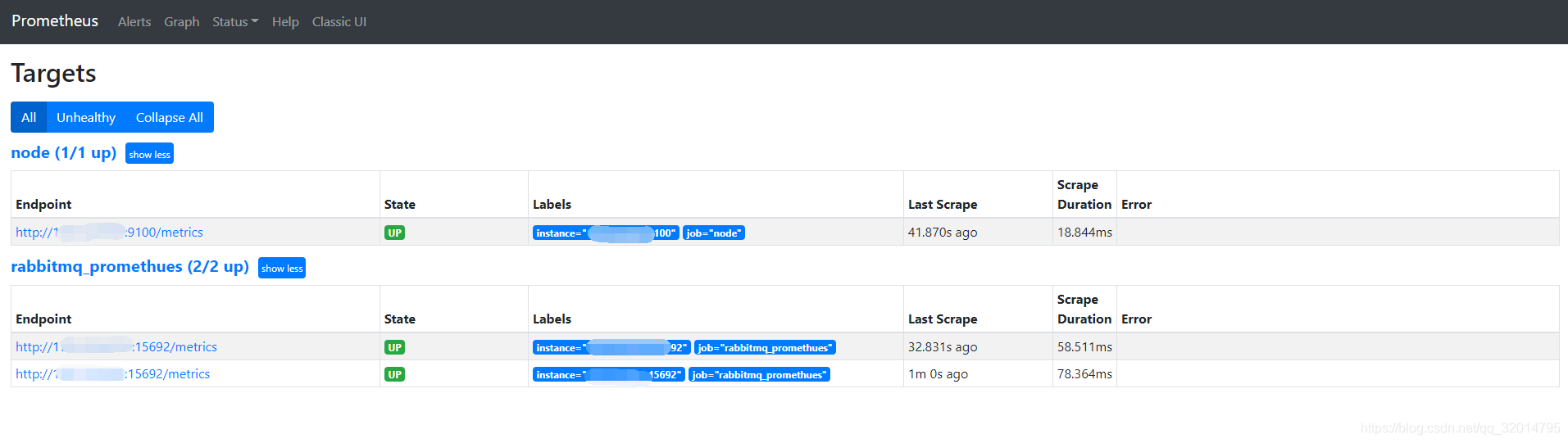Open the first :15692/metrics endpoint, scraped 32.831s ago
The image size is (1568, 443).
click(x=116, y=347)
